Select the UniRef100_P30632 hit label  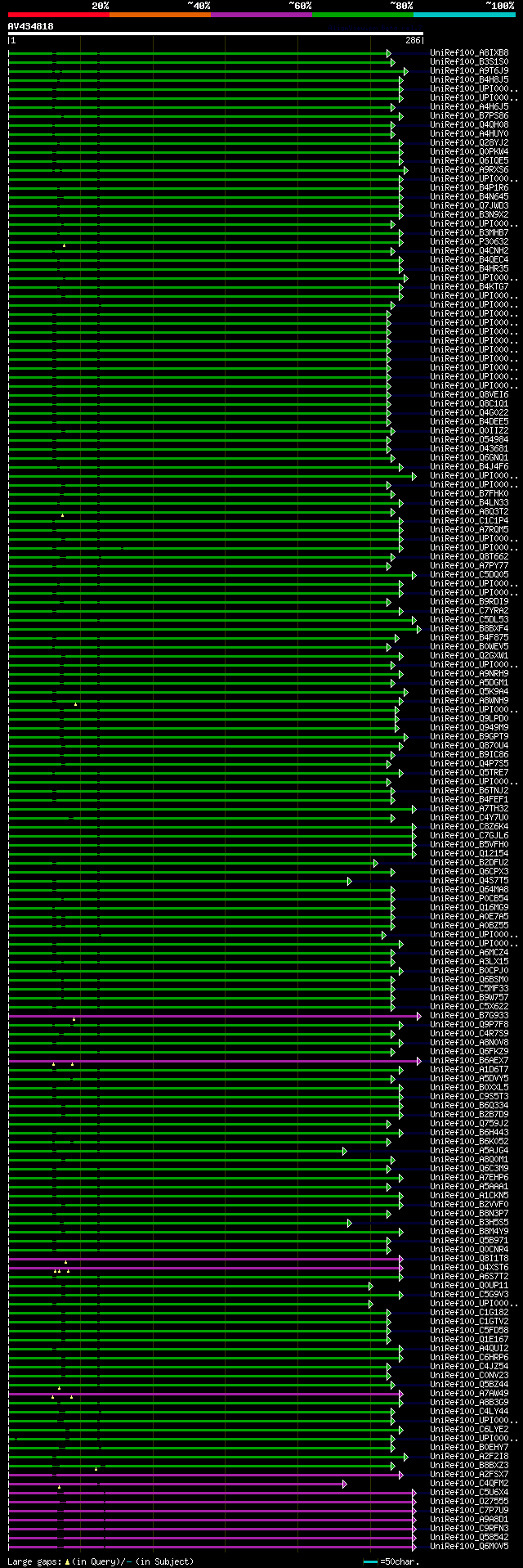tap(469, 242)
